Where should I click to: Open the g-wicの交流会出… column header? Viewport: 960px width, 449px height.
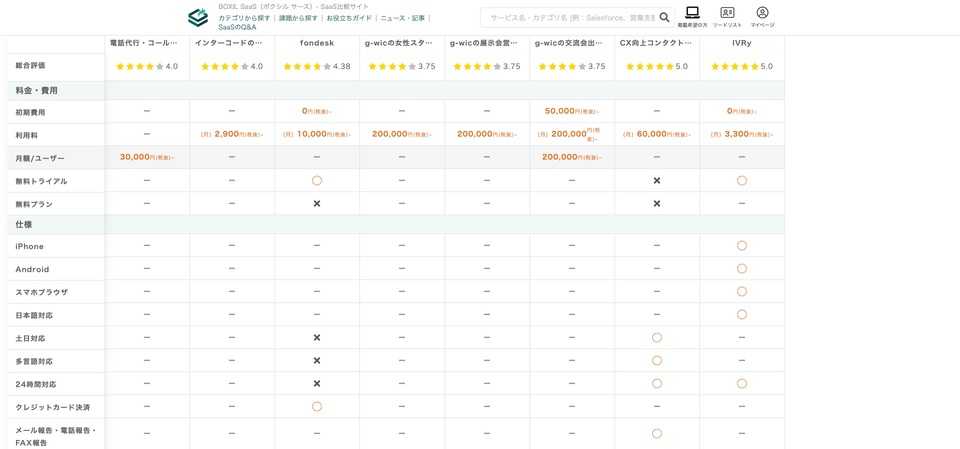click(x=569, y=43)
